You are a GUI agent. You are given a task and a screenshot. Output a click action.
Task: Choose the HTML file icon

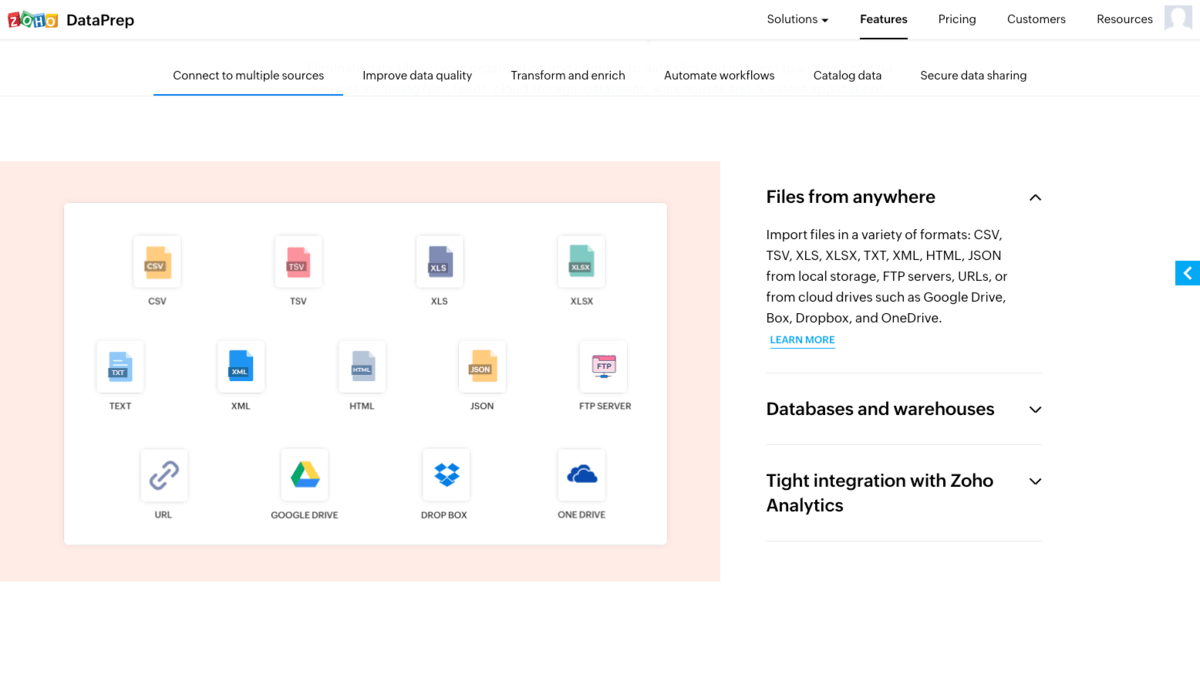pos(362,367)
